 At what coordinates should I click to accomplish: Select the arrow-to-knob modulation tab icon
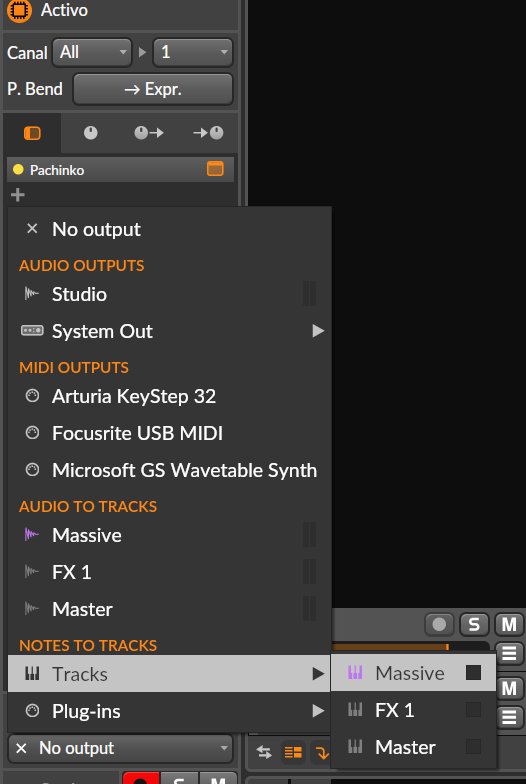(208, 133)
